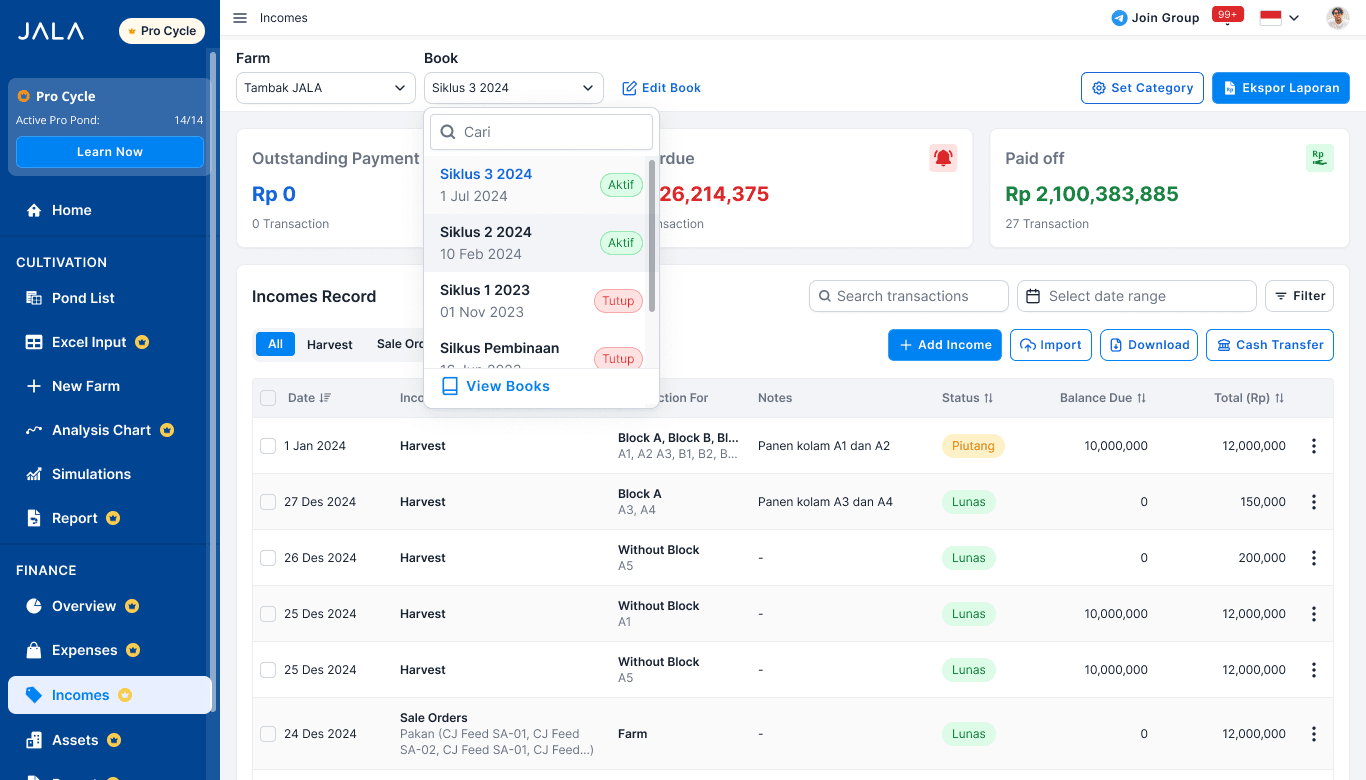Screen dimensions: 1366x780
Task: Click the book dropdown list scrollbar
Action: coord(652,235)
